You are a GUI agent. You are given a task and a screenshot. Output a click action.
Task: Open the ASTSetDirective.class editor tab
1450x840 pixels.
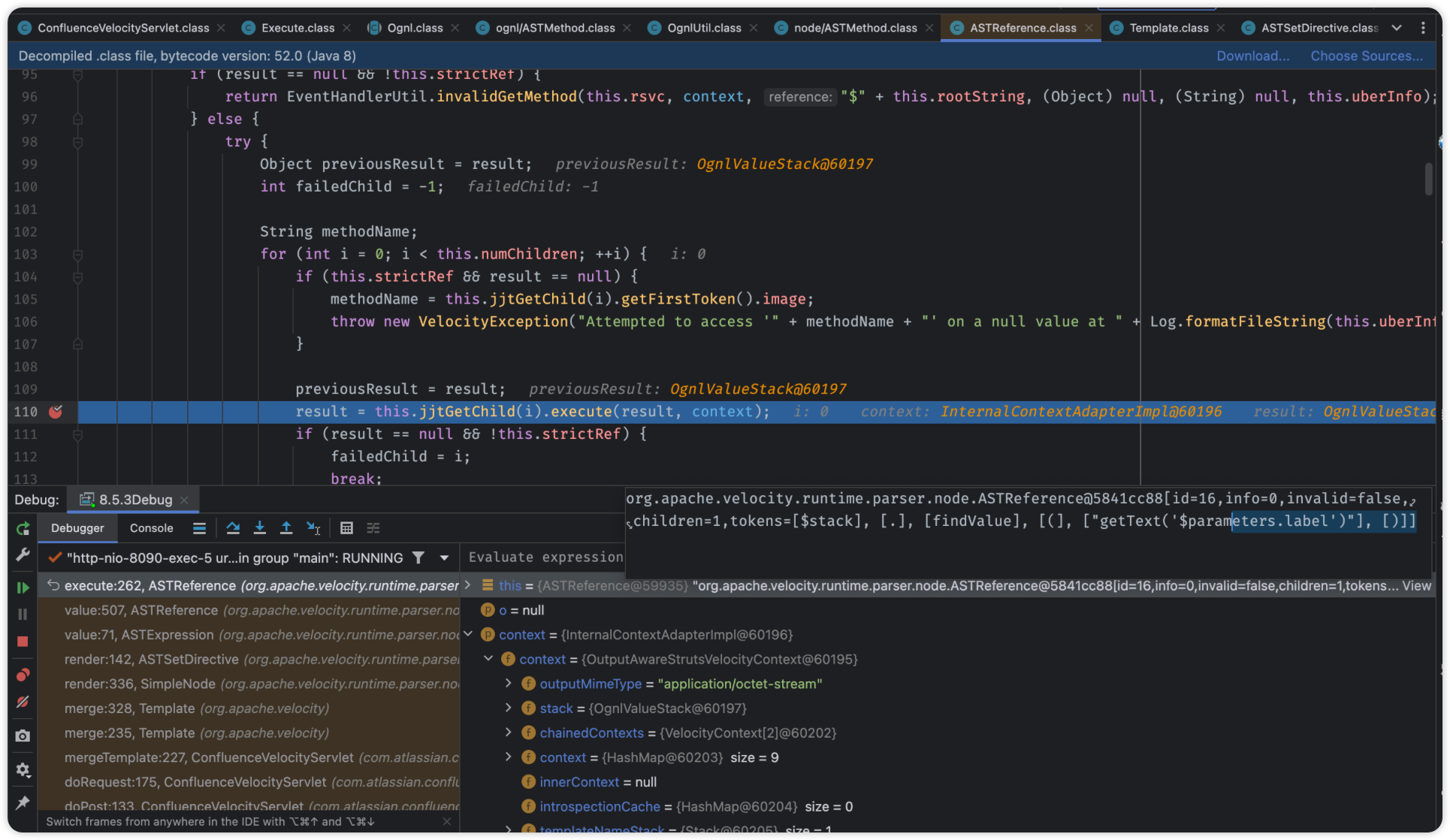click(1319, 28)
